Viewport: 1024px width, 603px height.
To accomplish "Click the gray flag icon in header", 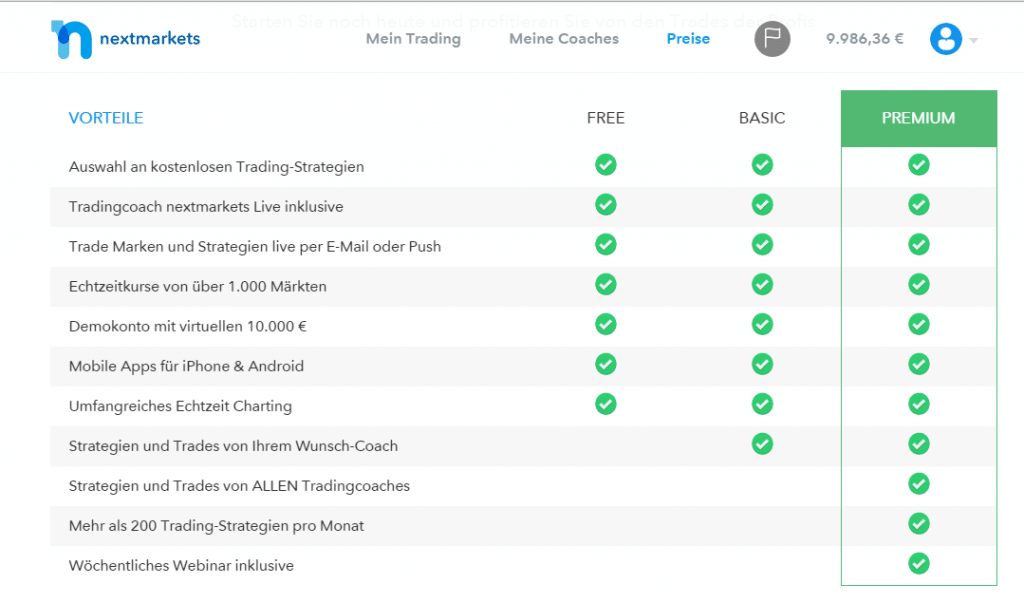I will (x=772, y=39).
